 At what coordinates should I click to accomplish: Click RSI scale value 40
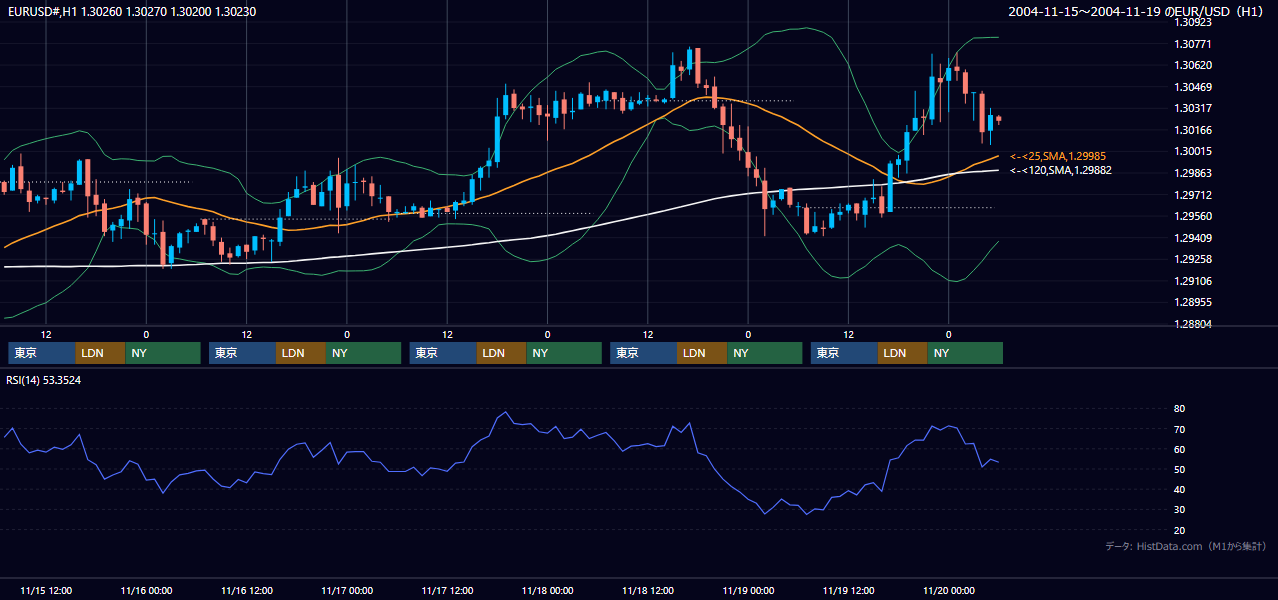1179,489
